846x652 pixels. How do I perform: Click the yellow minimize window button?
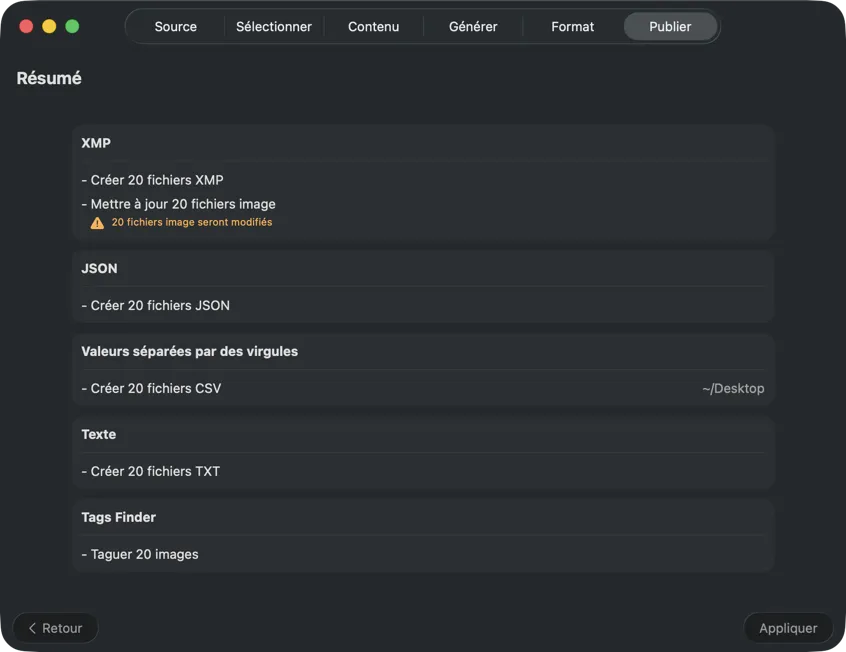click(x=49, y=26)
